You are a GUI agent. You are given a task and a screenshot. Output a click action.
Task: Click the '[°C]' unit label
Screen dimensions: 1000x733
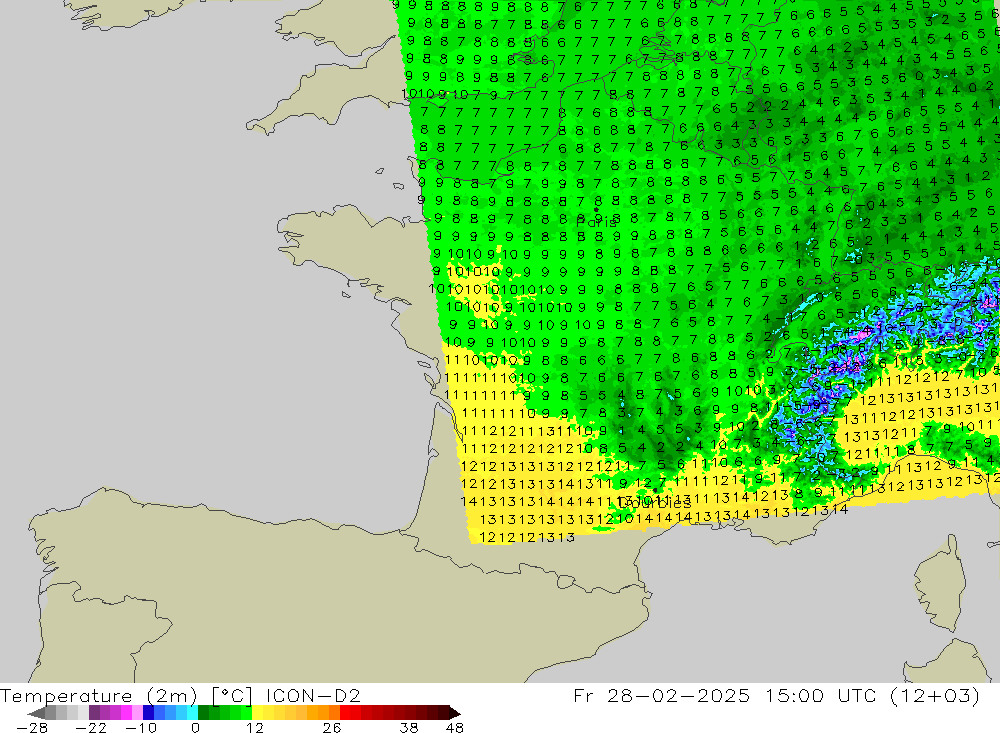(x=232, y=695)
